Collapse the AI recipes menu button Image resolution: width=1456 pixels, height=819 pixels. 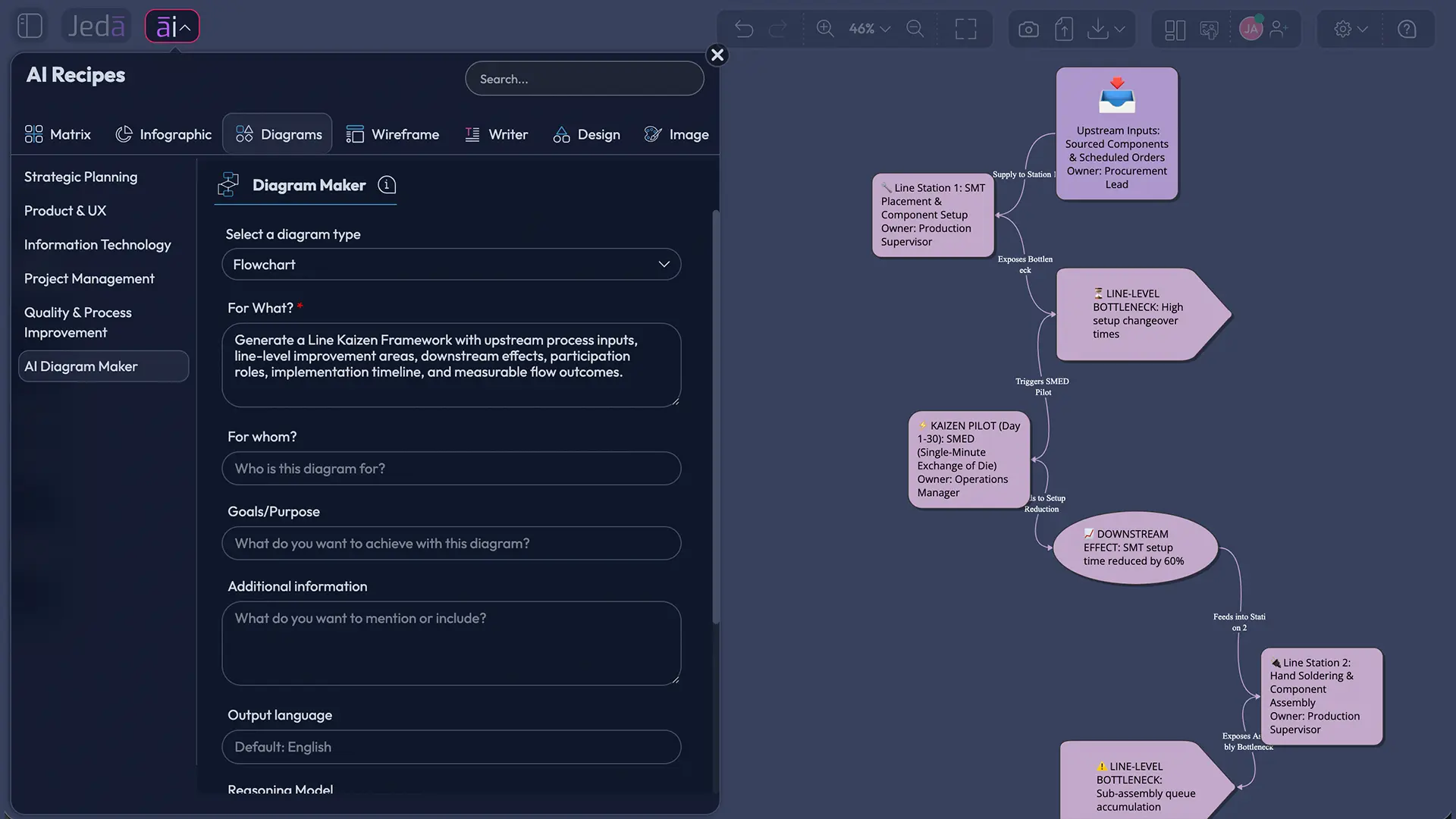[172, 27]
